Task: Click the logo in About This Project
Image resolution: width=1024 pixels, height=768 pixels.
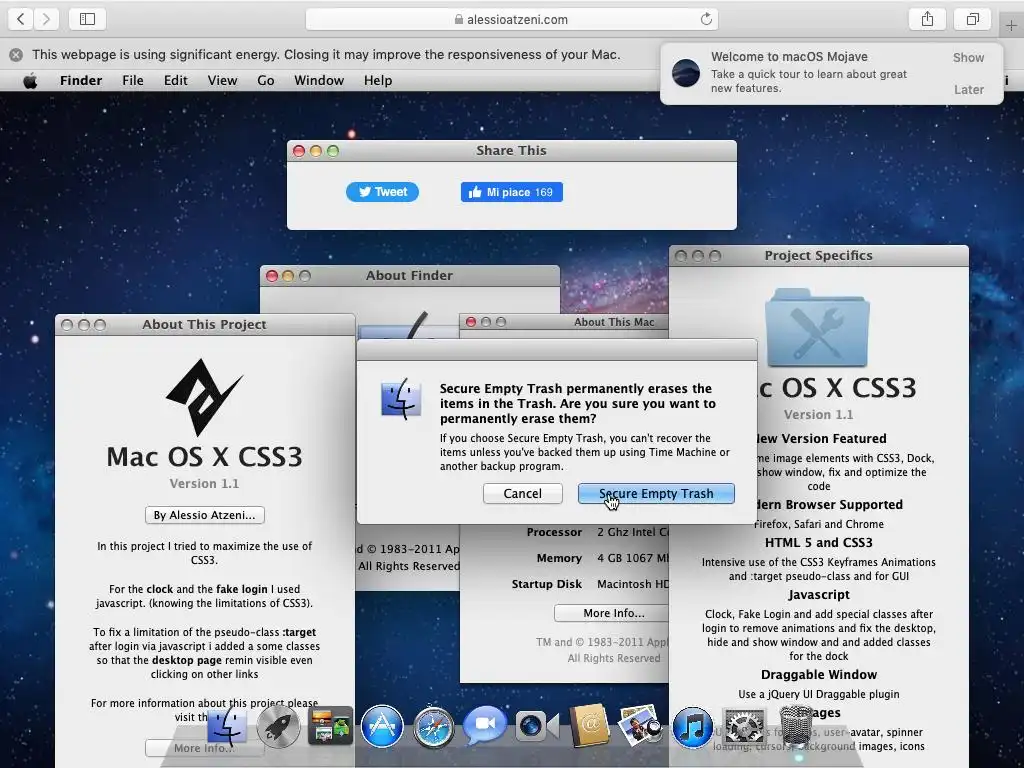Action: pyautogui.click(x=204, y=397)
